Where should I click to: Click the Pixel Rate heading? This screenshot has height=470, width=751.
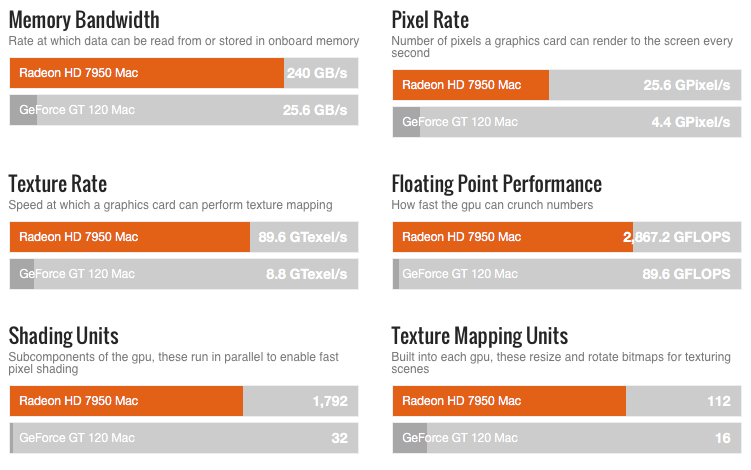coord(430,20)
